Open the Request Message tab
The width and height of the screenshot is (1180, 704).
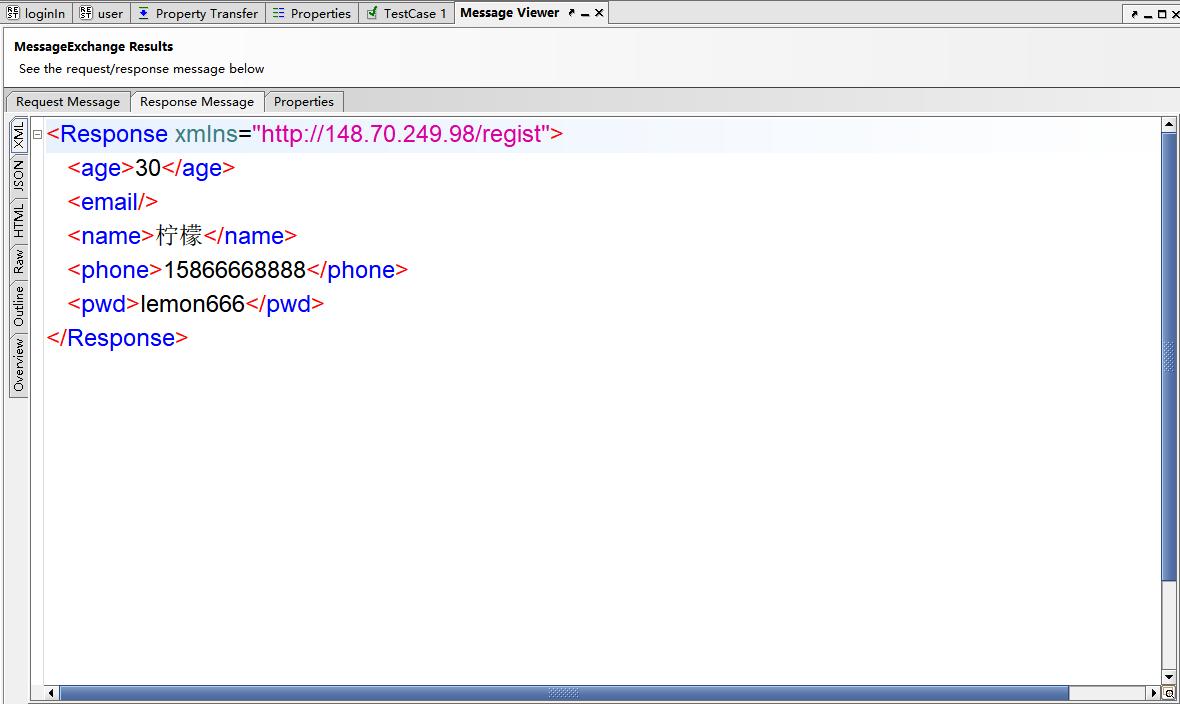(68, 102)
